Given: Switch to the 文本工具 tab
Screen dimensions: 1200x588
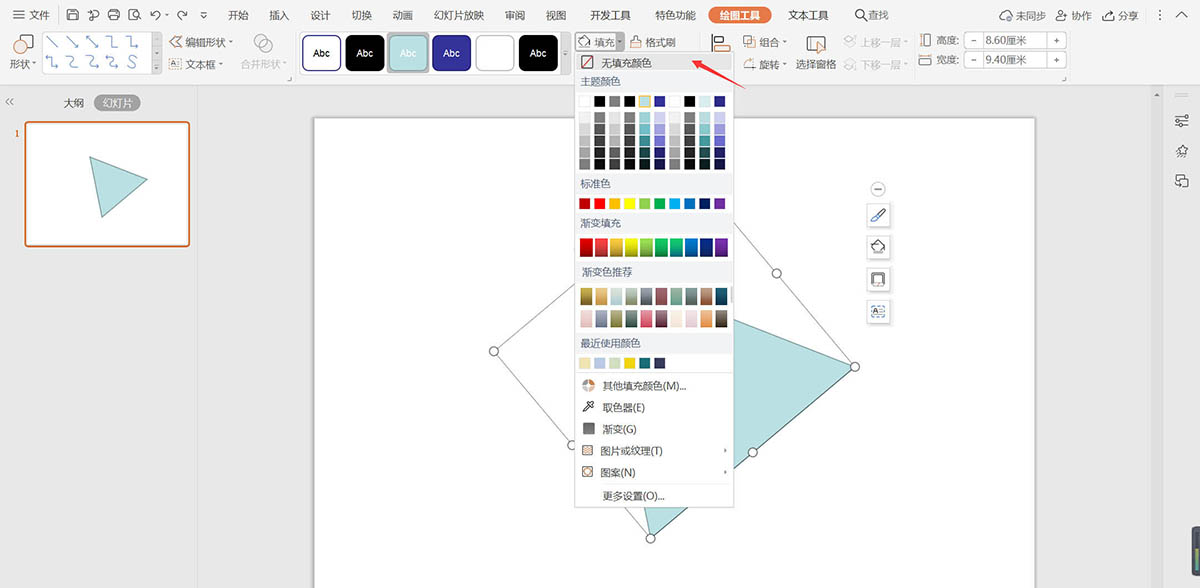Looking at the screenshot, I should coord(808,15).
